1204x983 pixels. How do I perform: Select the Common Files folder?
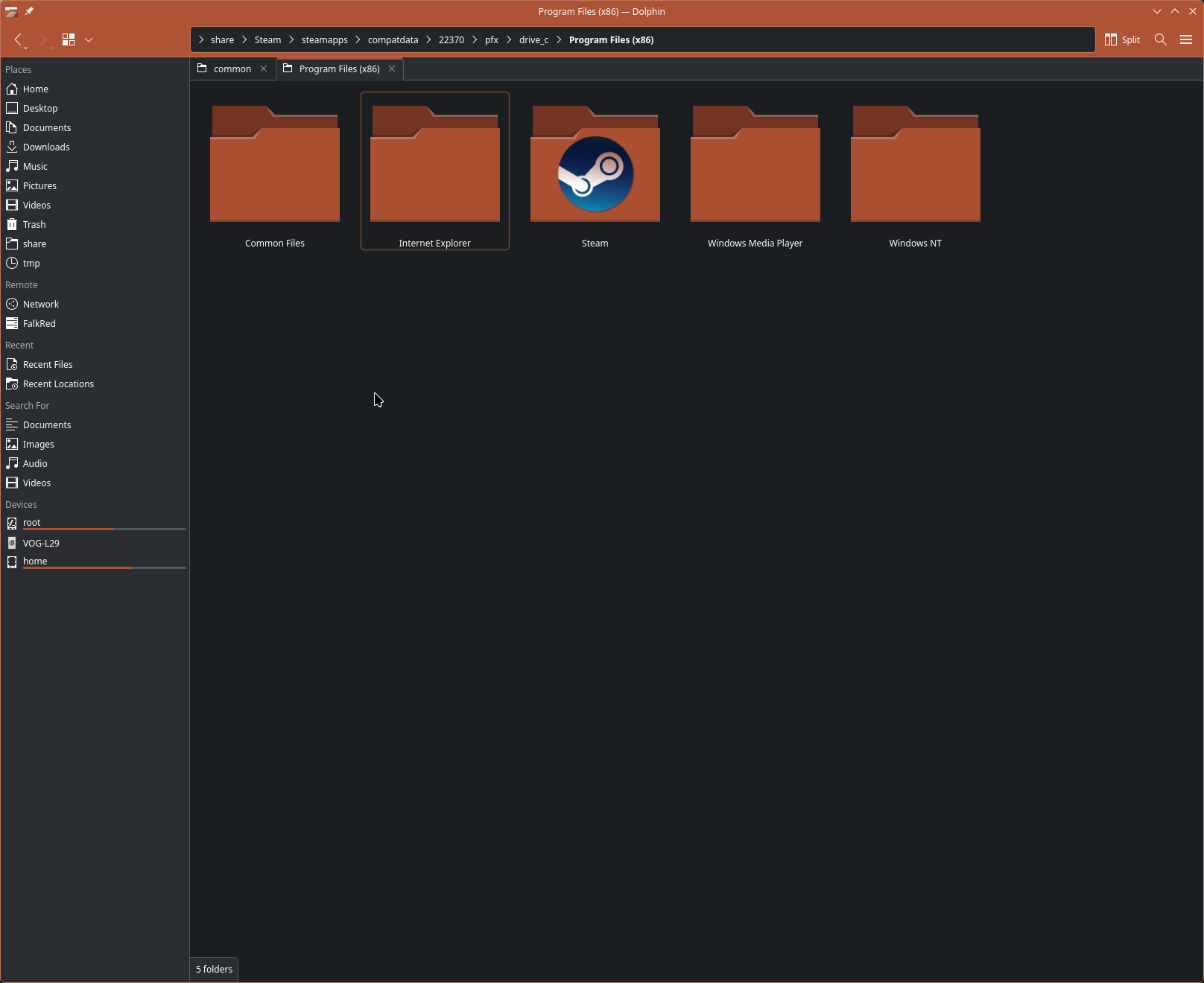(x=275, y=171)
